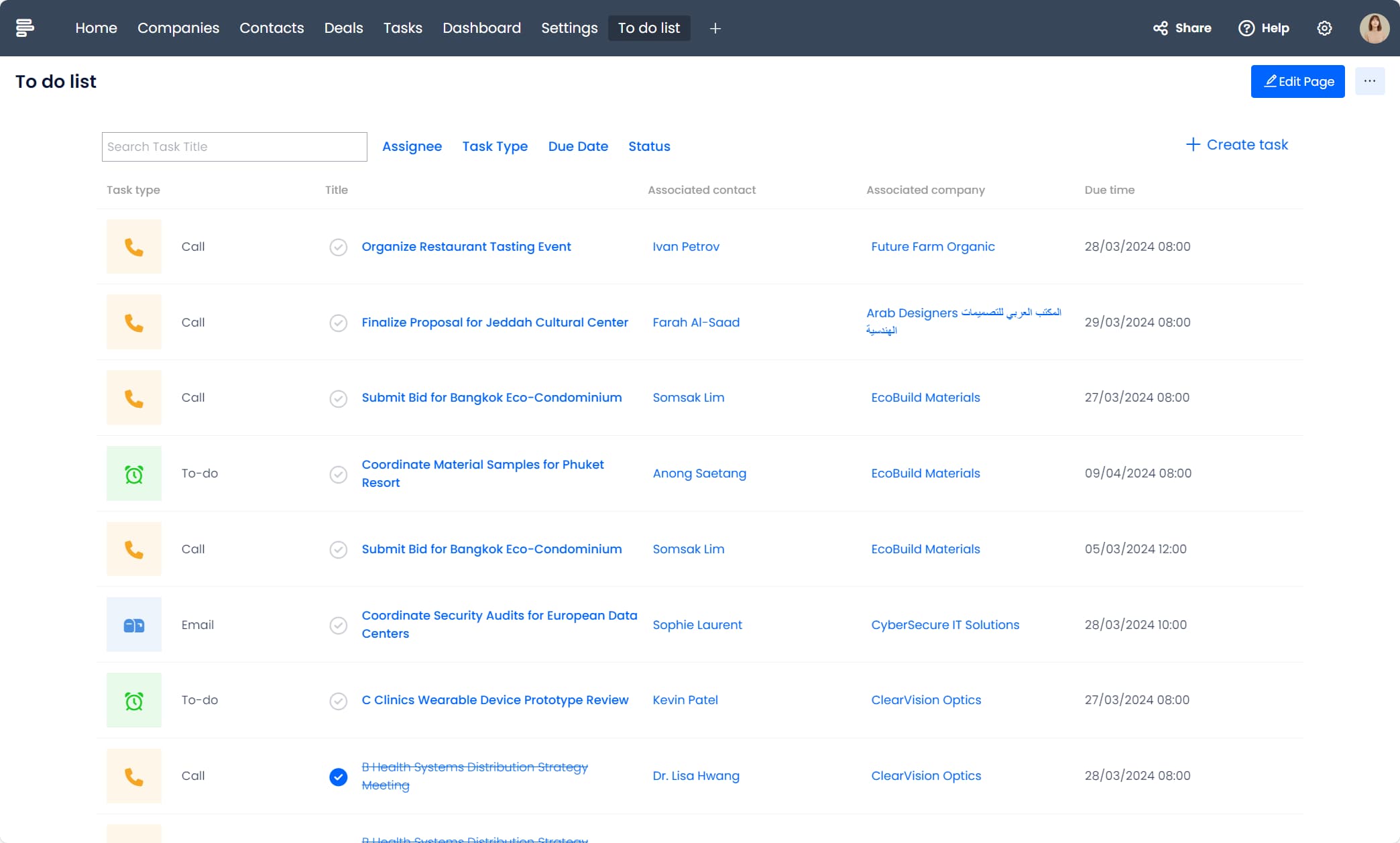
Task: Check off Bangkok bid due 27/03/2024
Action: (x=339, y=398)
